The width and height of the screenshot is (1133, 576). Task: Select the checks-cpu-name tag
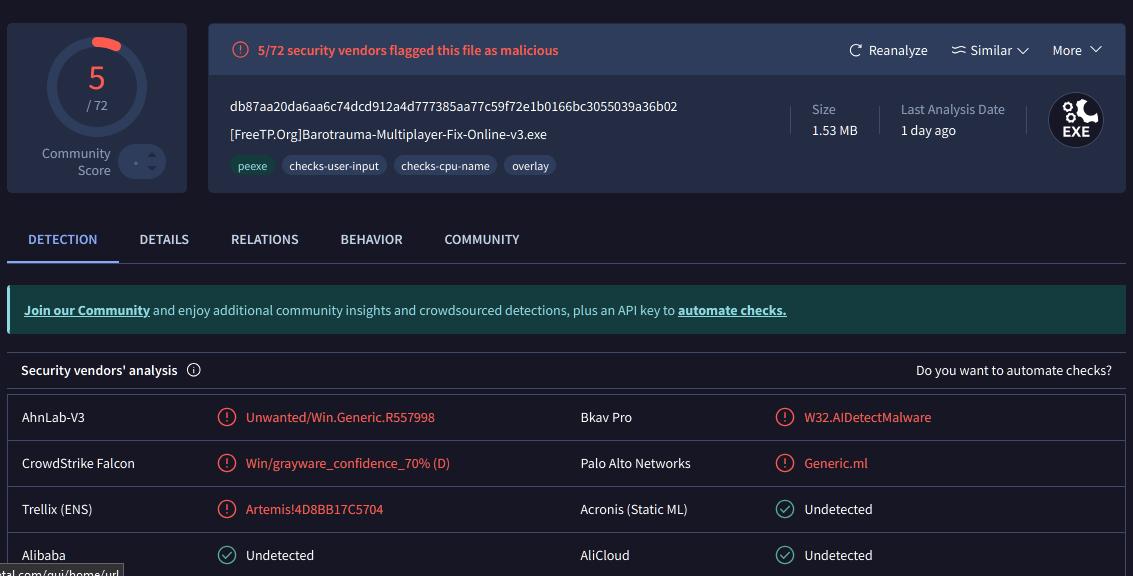click(445, 166)
